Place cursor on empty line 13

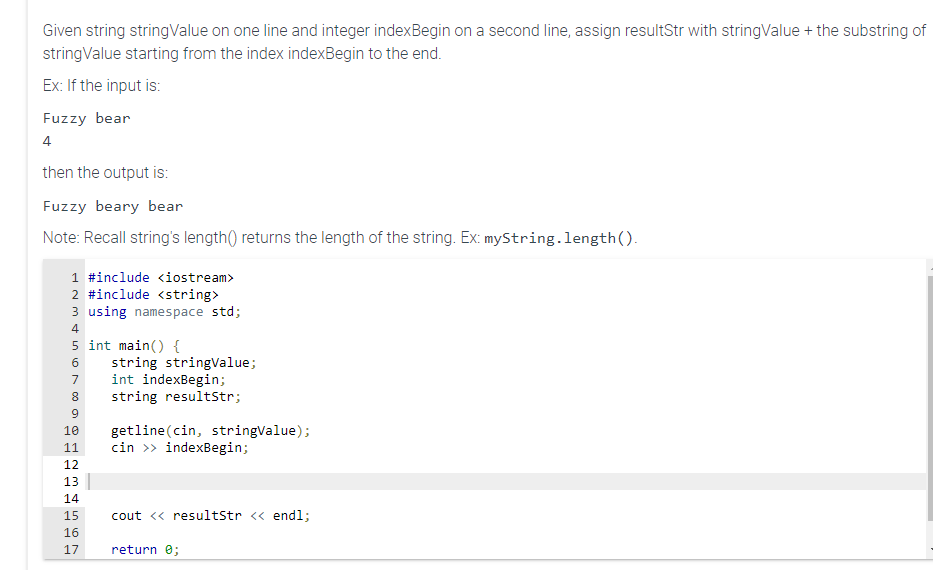tap(506, 481)
